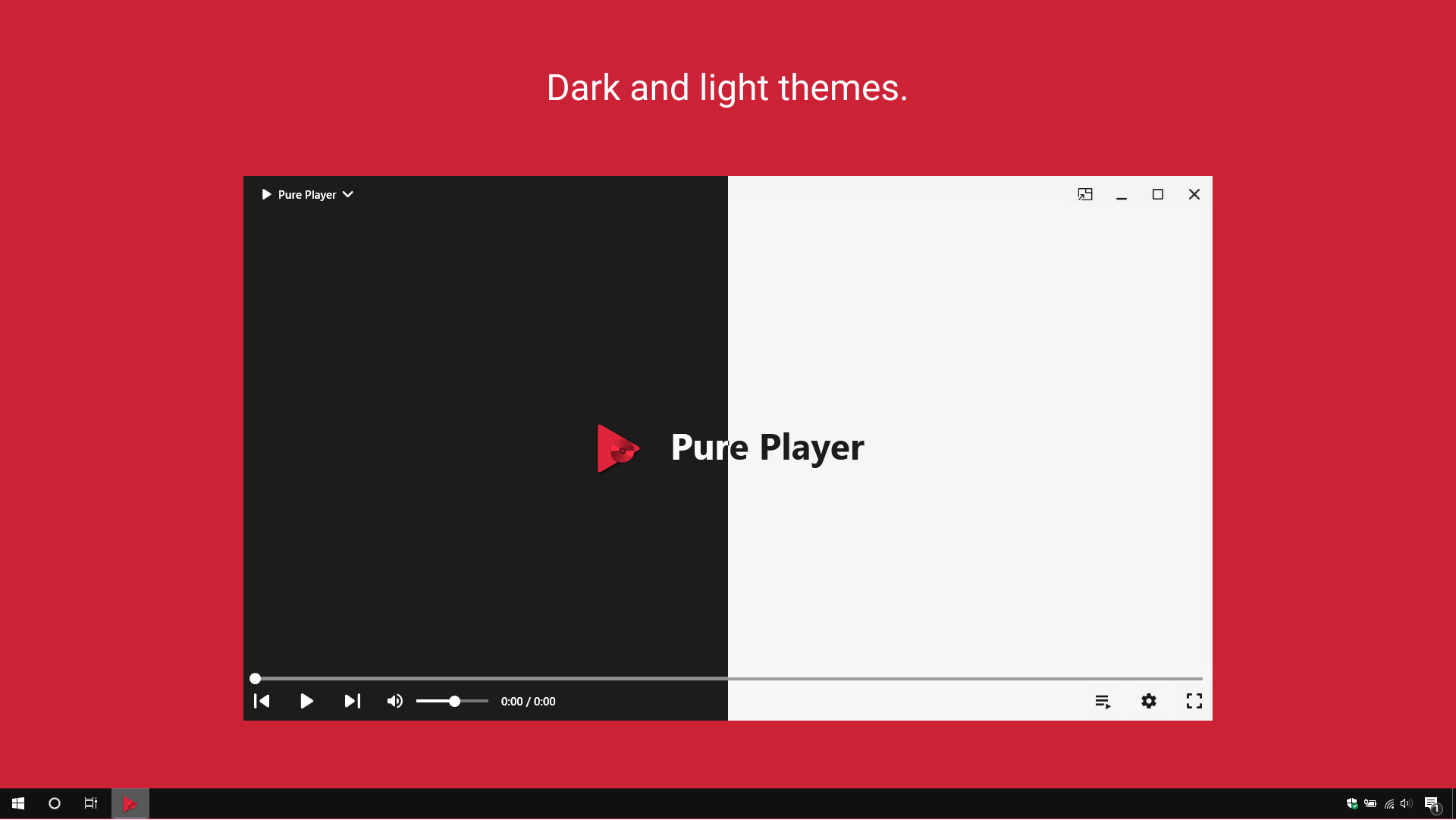Open Windows Start menu

click(18, 803)
